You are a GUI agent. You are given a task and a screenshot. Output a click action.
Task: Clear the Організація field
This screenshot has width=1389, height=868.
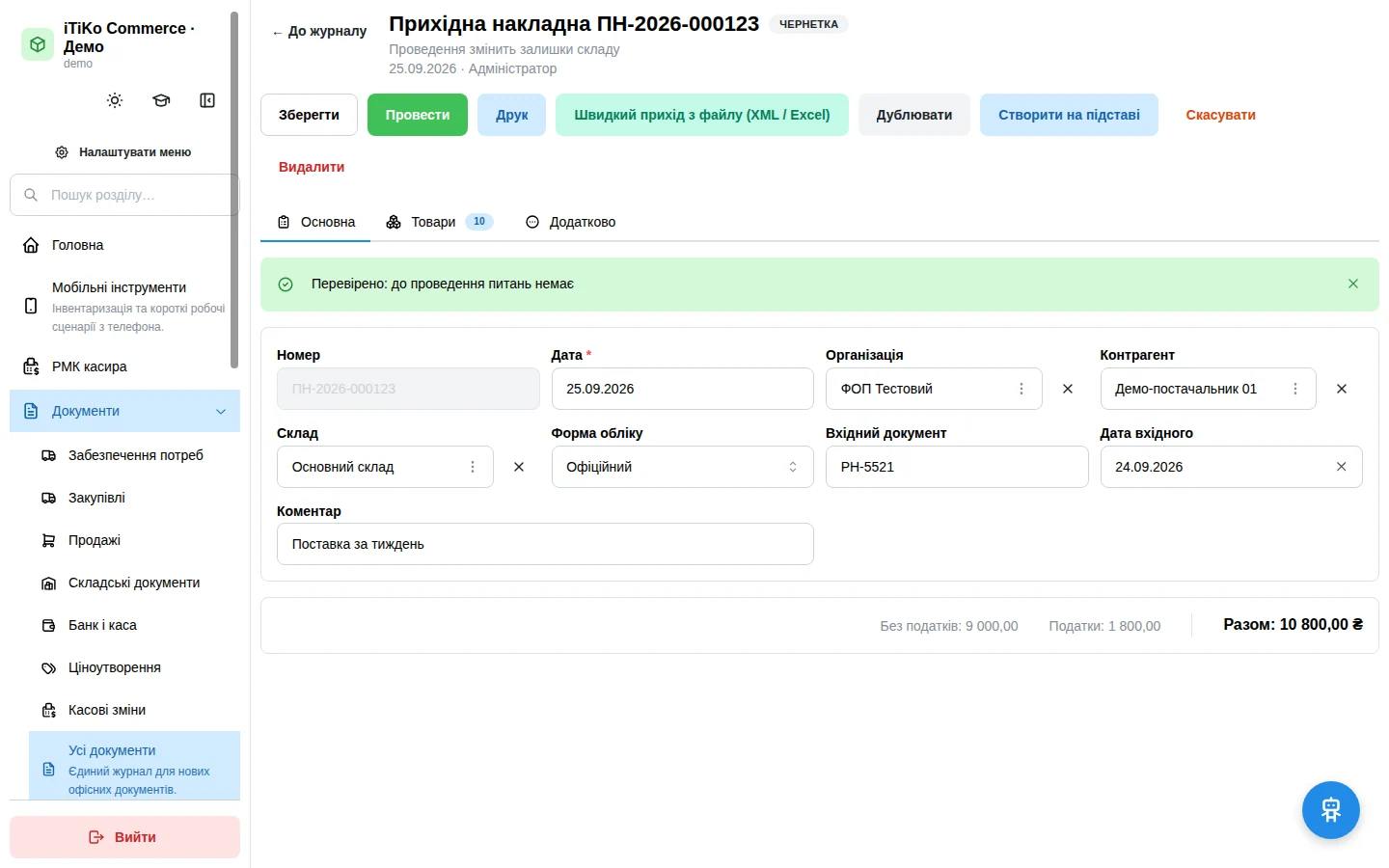[1068, 389]
